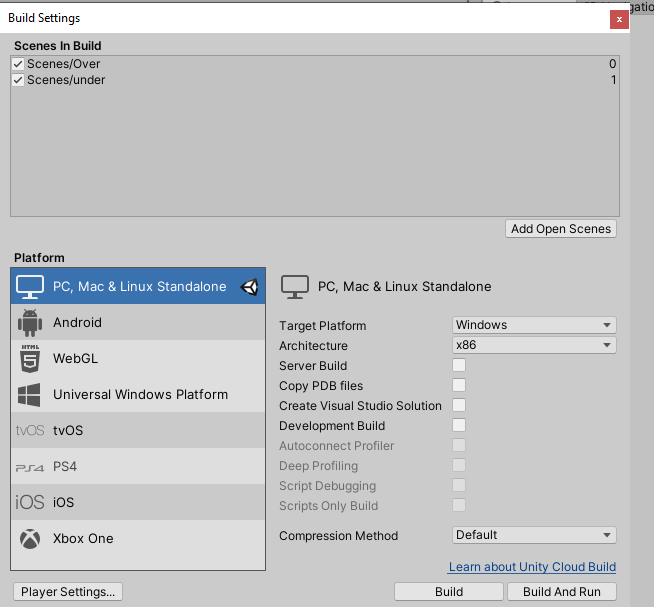The image size is (654, 607).
Task: Open Player Settings
Action: pyautogui.click(x=68, y=592)
